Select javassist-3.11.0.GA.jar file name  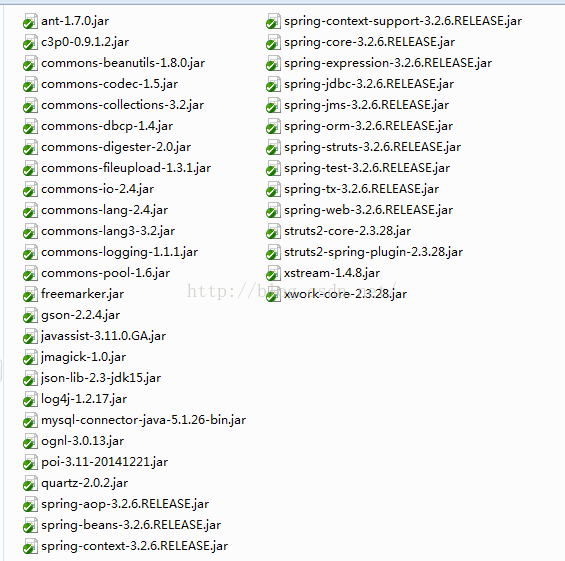click(x=103, y=336)
